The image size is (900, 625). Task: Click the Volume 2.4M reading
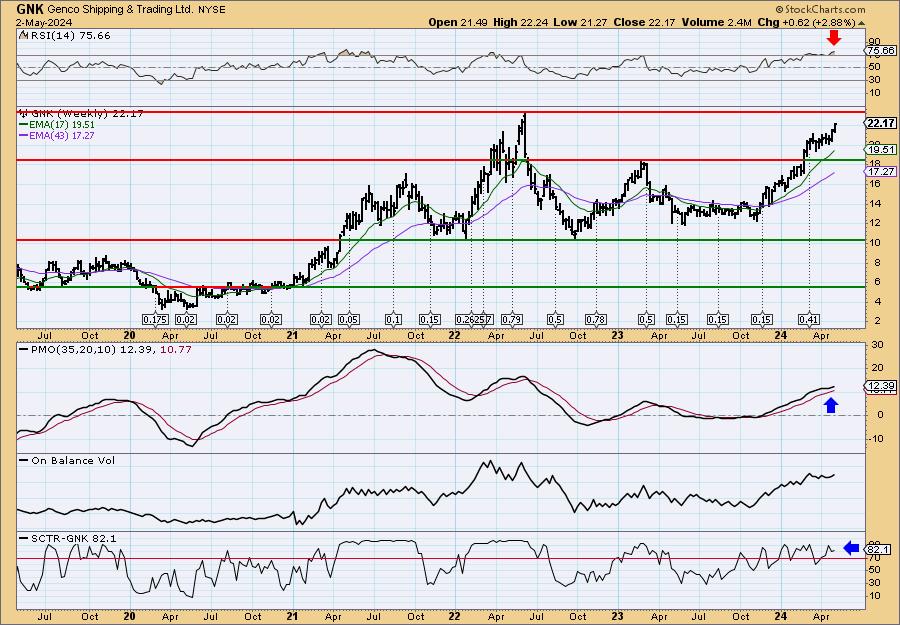(x=716, y=22)
